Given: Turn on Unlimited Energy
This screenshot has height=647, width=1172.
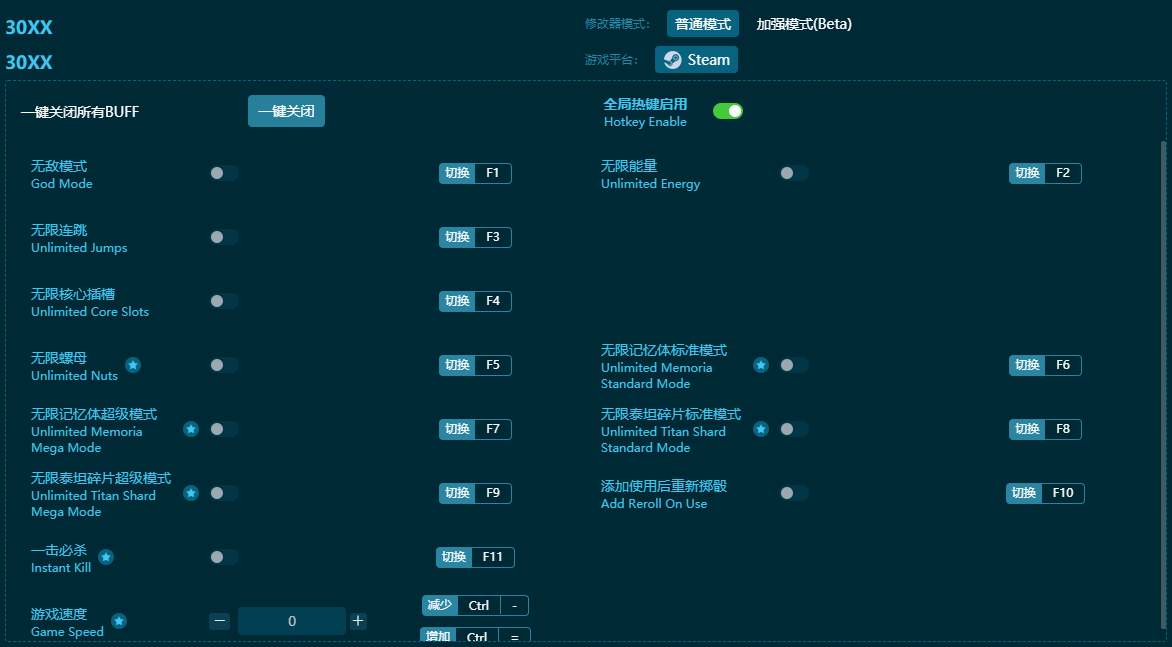Looking at the screenshot, I should pyautogui.click(x=794, y=172).
